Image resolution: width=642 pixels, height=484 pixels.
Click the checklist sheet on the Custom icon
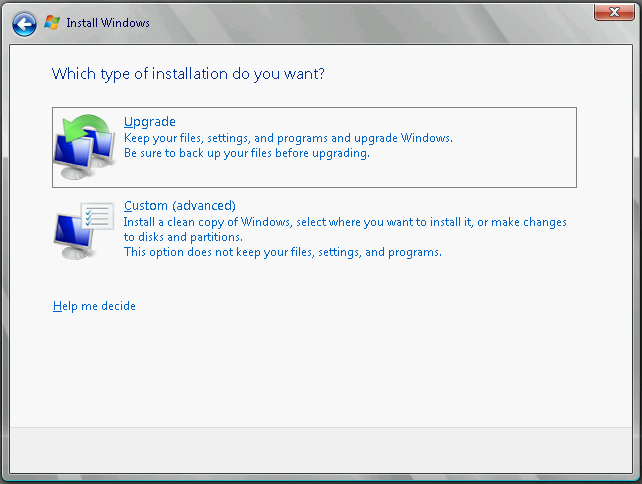pyautogui.click(x=99, y=217)
